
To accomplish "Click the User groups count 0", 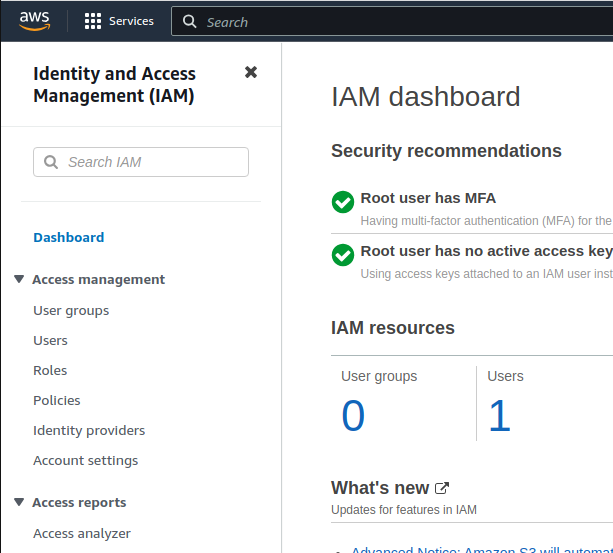I will (353, 416).
